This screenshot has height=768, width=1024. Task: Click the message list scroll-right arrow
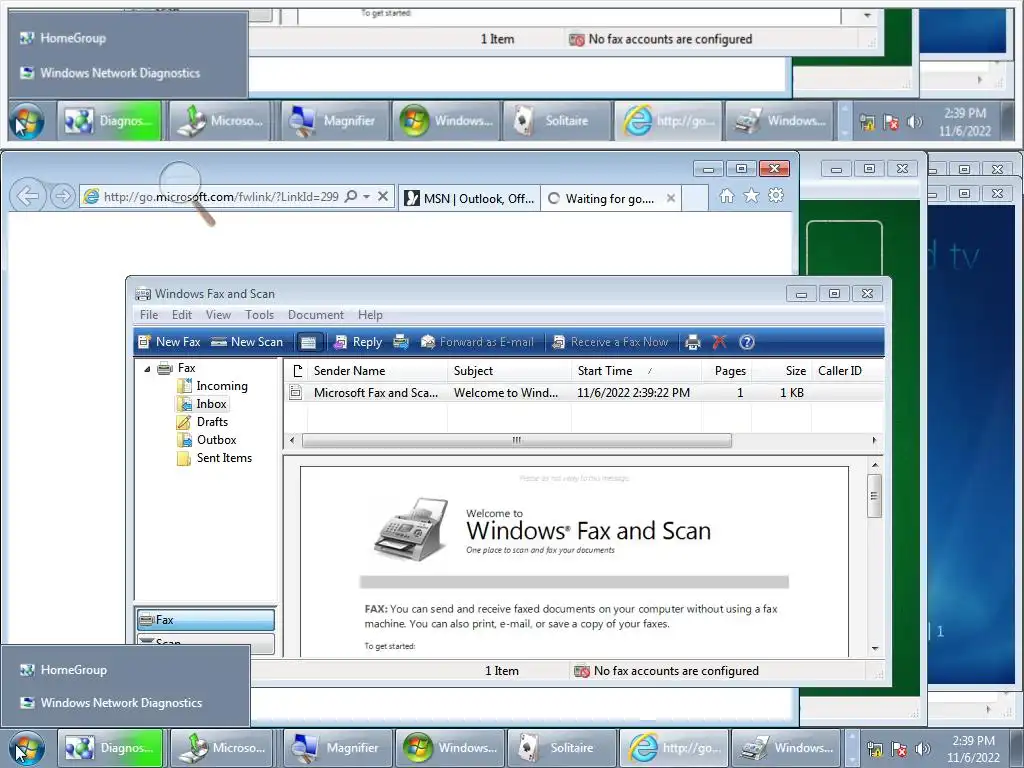coord(874,440)
